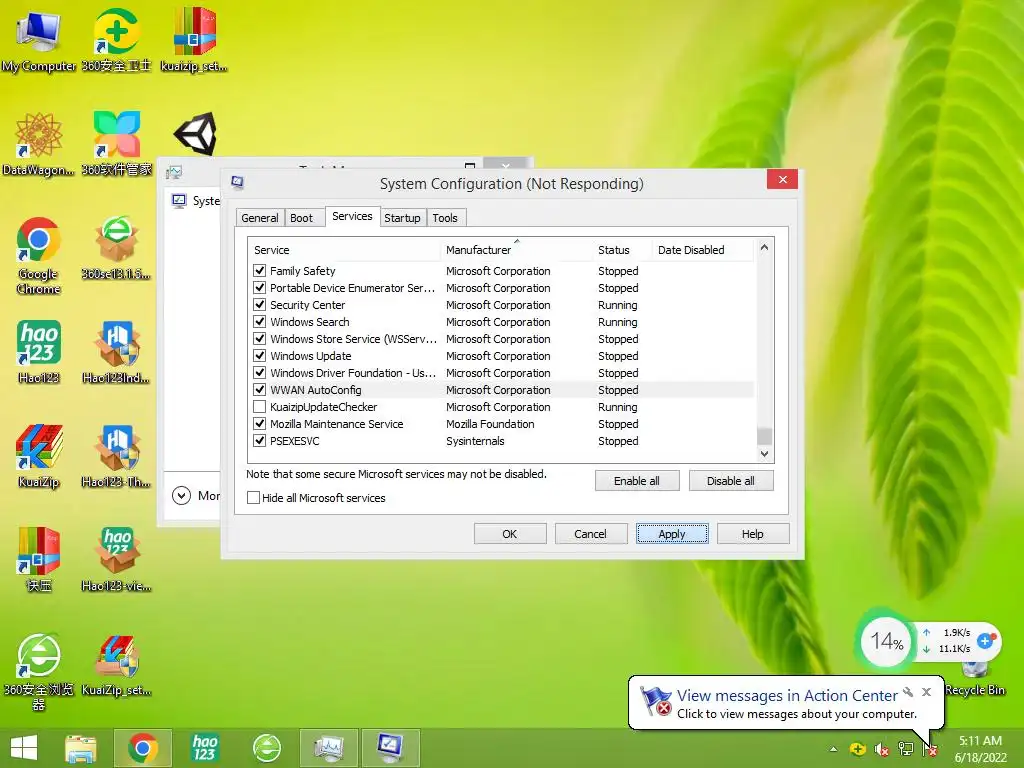Click the Windows Start button
This screenshot has width=1024, height=768.
click(24, 748)
